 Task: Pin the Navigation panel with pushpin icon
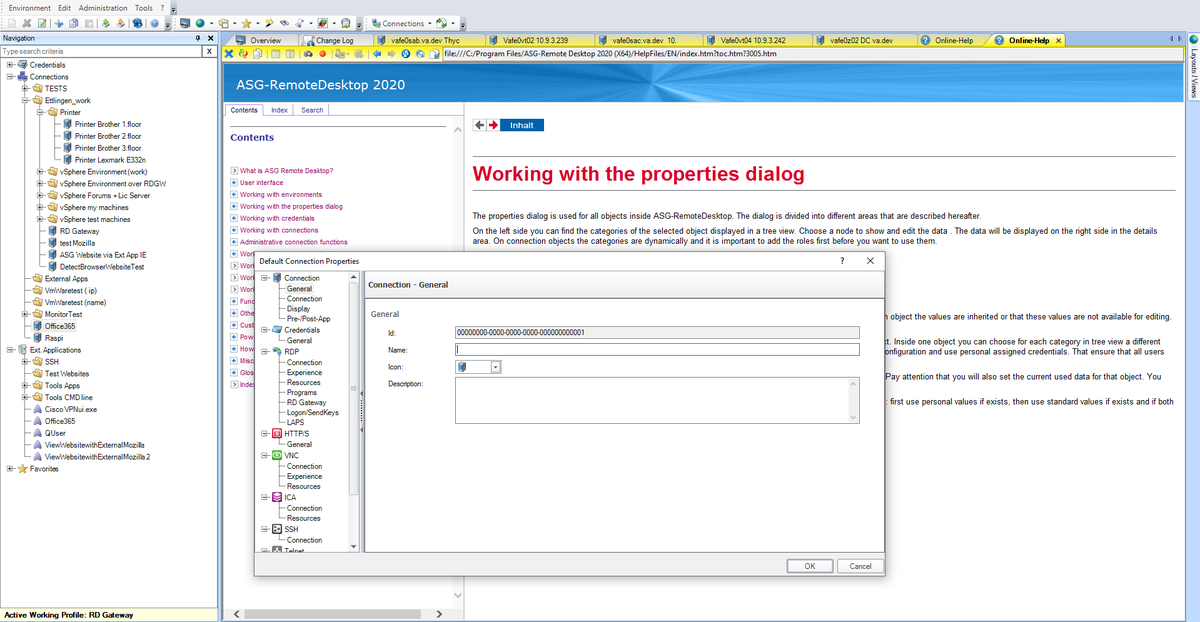pos(197,38)
